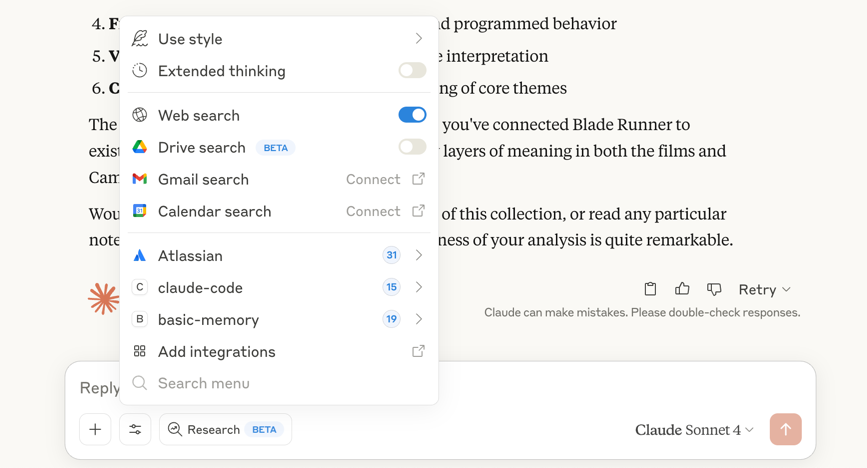Click the orange Claude starburst logo

click(104, 299)
